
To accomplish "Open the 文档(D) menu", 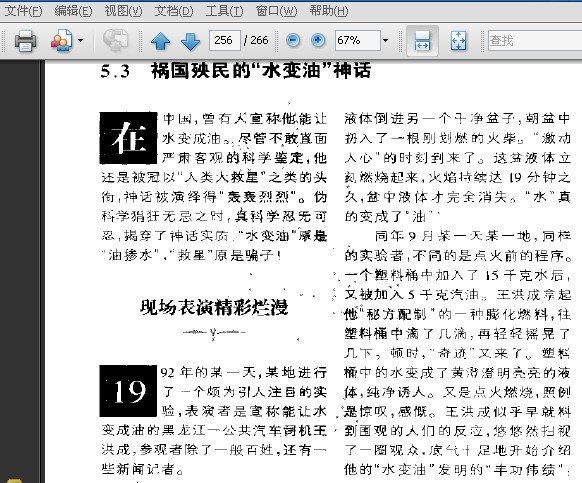I will (174, 11).
